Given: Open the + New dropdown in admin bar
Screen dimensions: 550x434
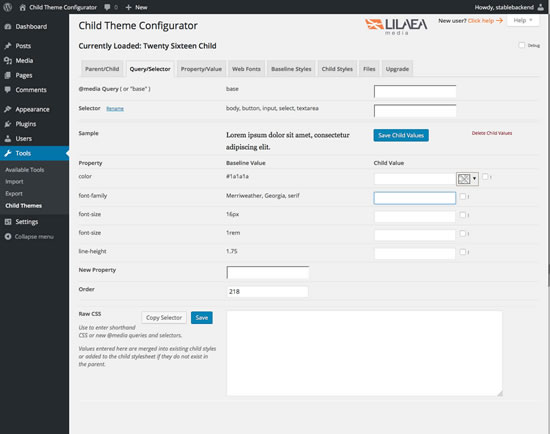Looking at the screenshot, I should pos(136,7).
